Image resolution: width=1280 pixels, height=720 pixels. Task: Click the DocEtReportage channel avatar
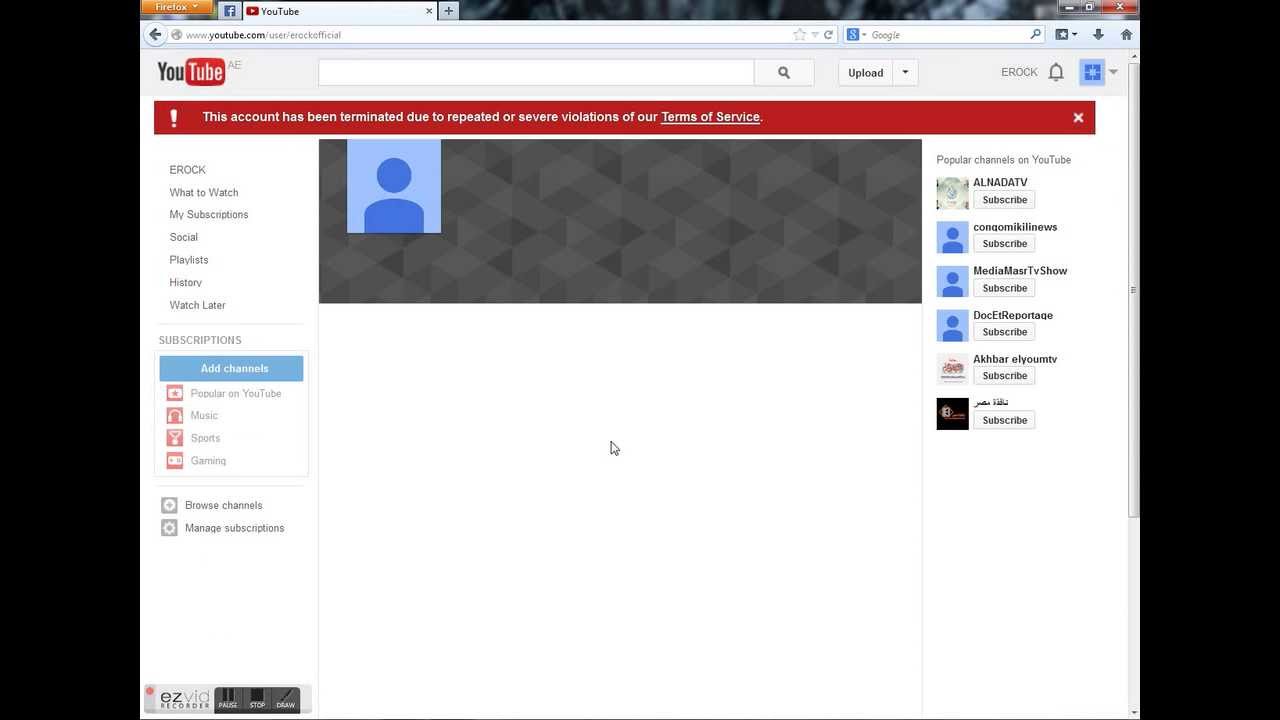tap(953, 325)
